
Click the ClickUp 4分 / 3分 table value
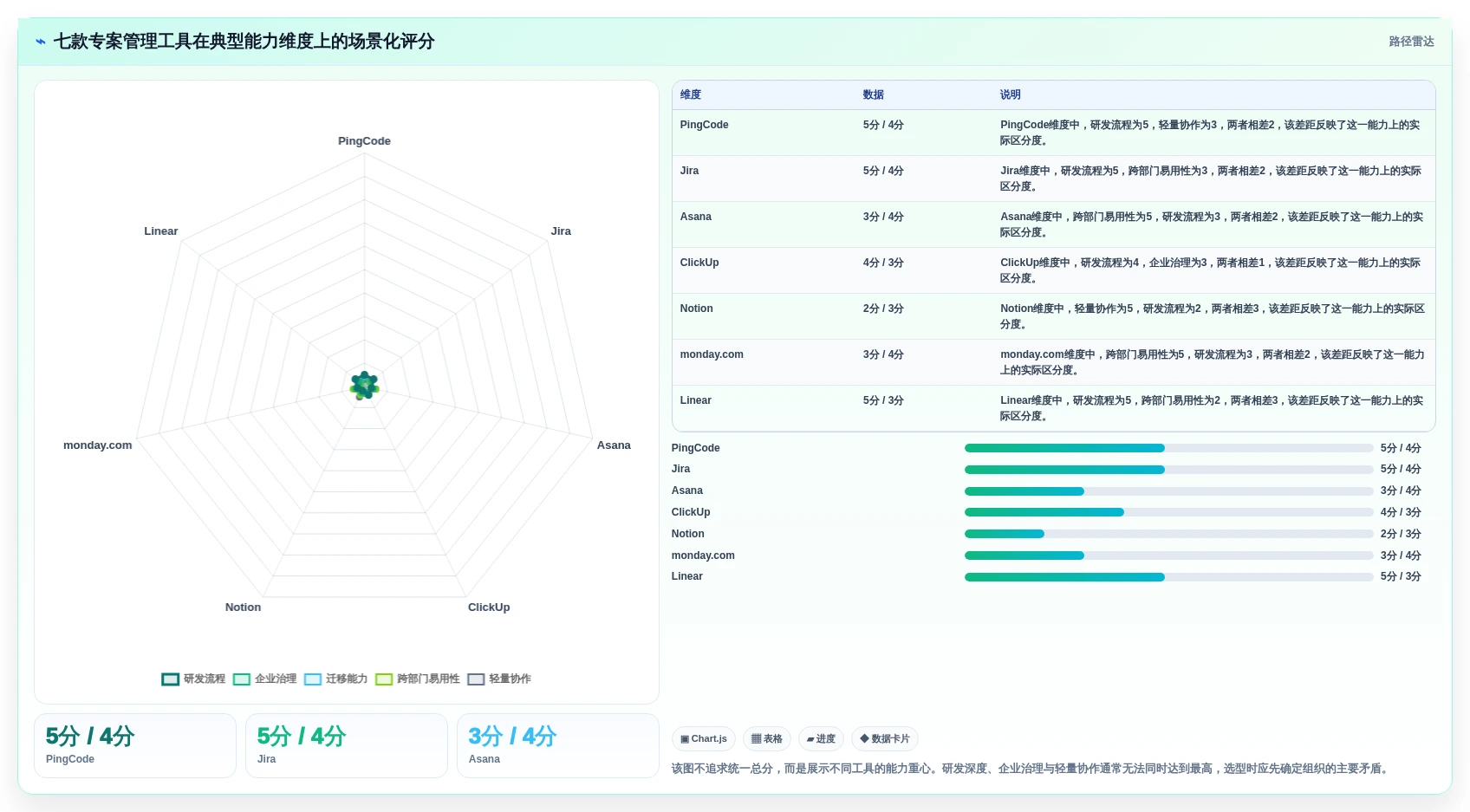click(x=883, y=263)
